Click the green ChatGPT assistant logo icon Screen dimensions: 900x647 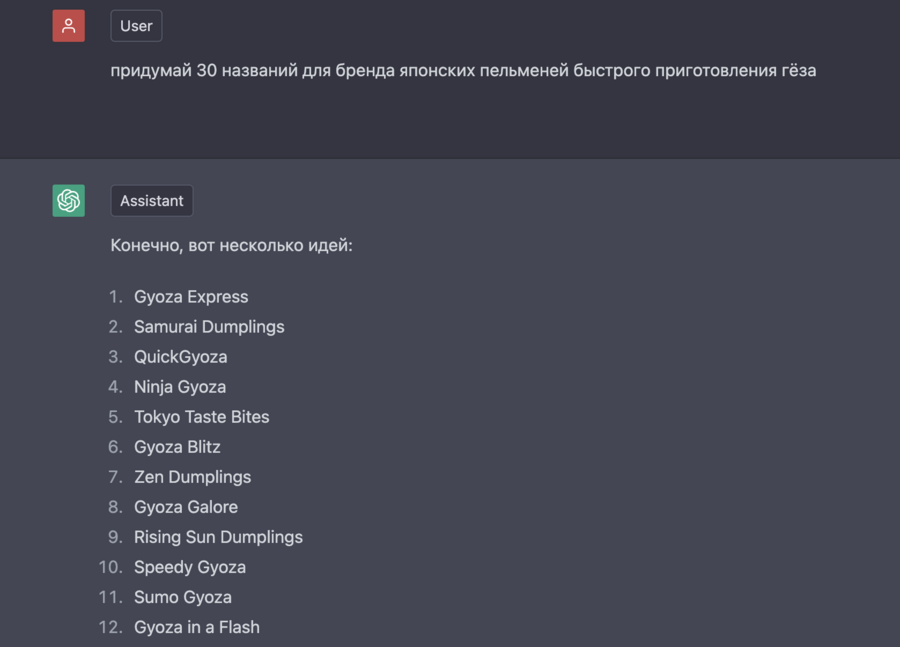pyautogui.click(x=68, y=201)
